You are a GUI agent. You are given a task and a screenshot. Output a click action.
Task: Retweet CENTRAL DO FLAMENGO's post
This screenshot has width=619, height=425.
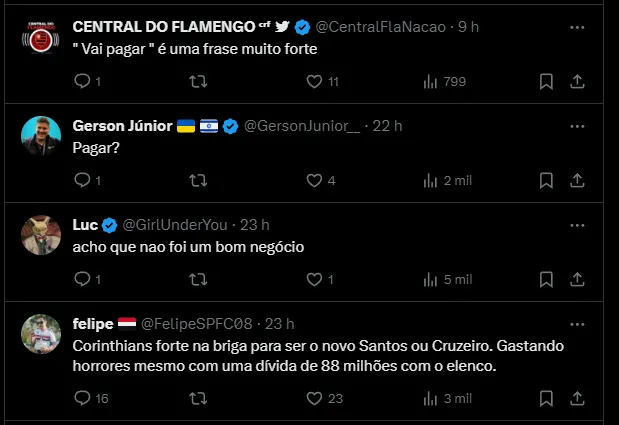(x=199, y=82)
